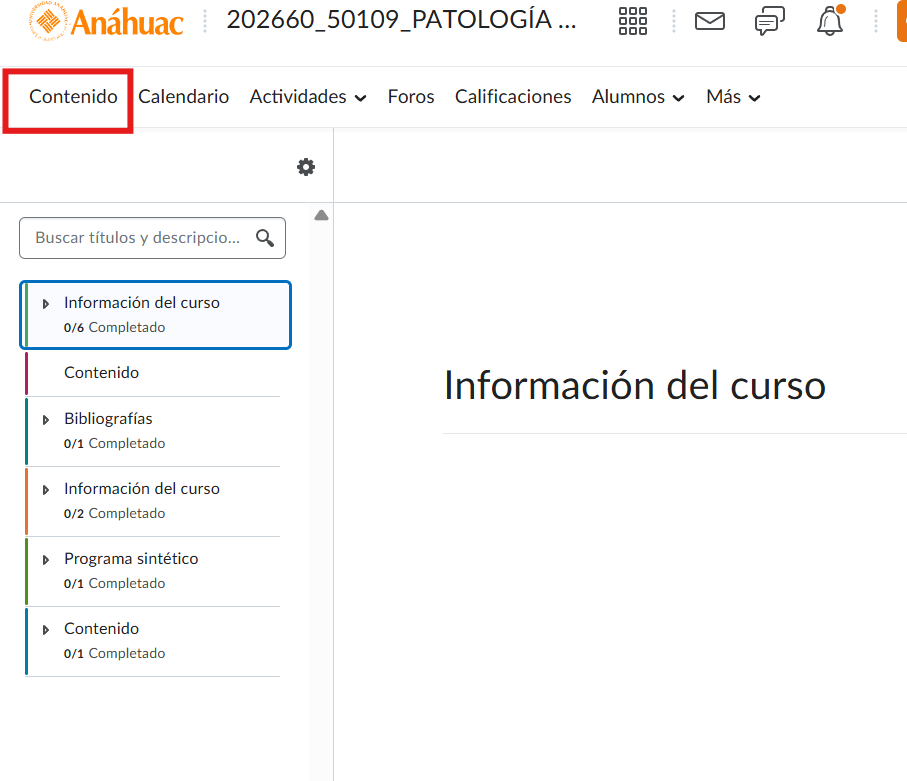
Task: Click the Anáhuac logo
Action: [x=106, y=22]
